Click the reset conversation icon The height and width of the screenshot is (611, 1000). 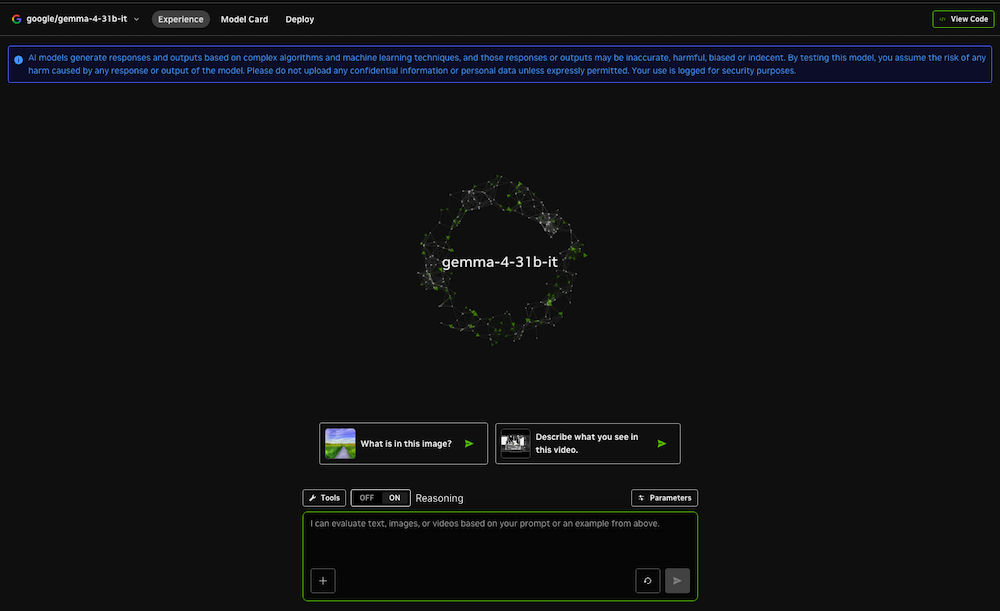coord(647,581)
